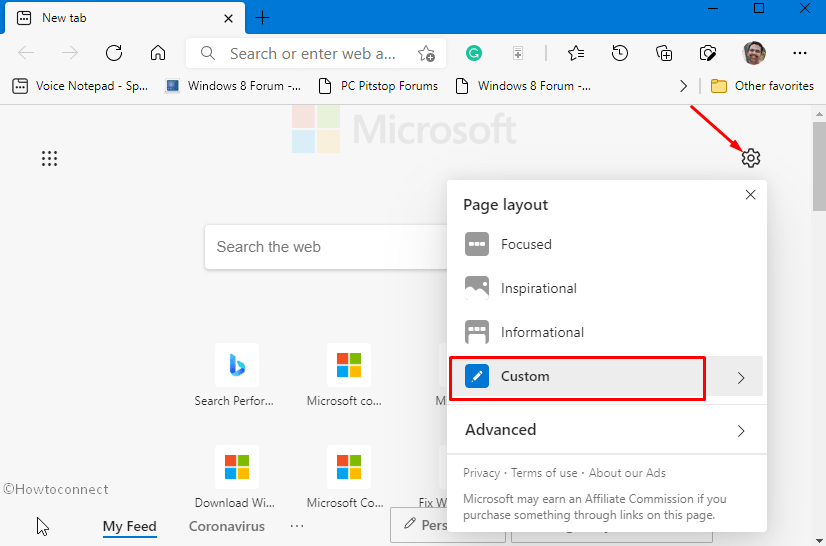This screenshot has width=826, height=546.
Task: Switch to My Feed tab
Action: (x=130, y=526)
